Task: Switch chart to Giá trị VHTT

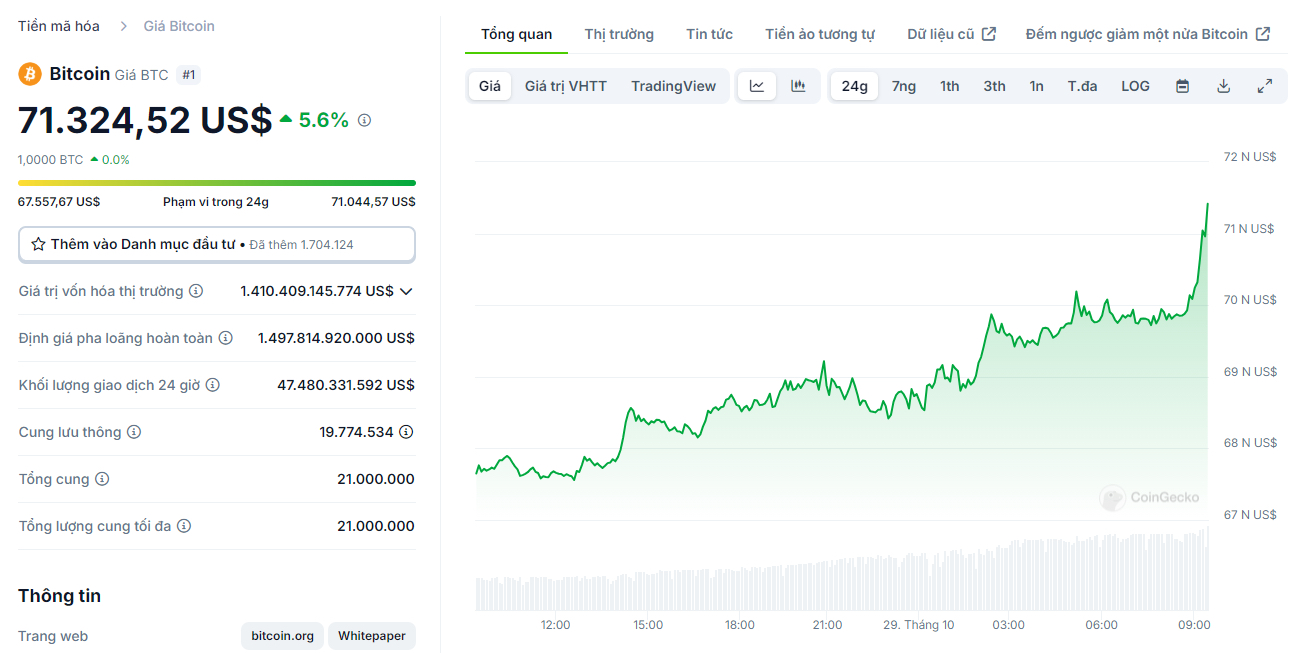Action: pos(566,86)
